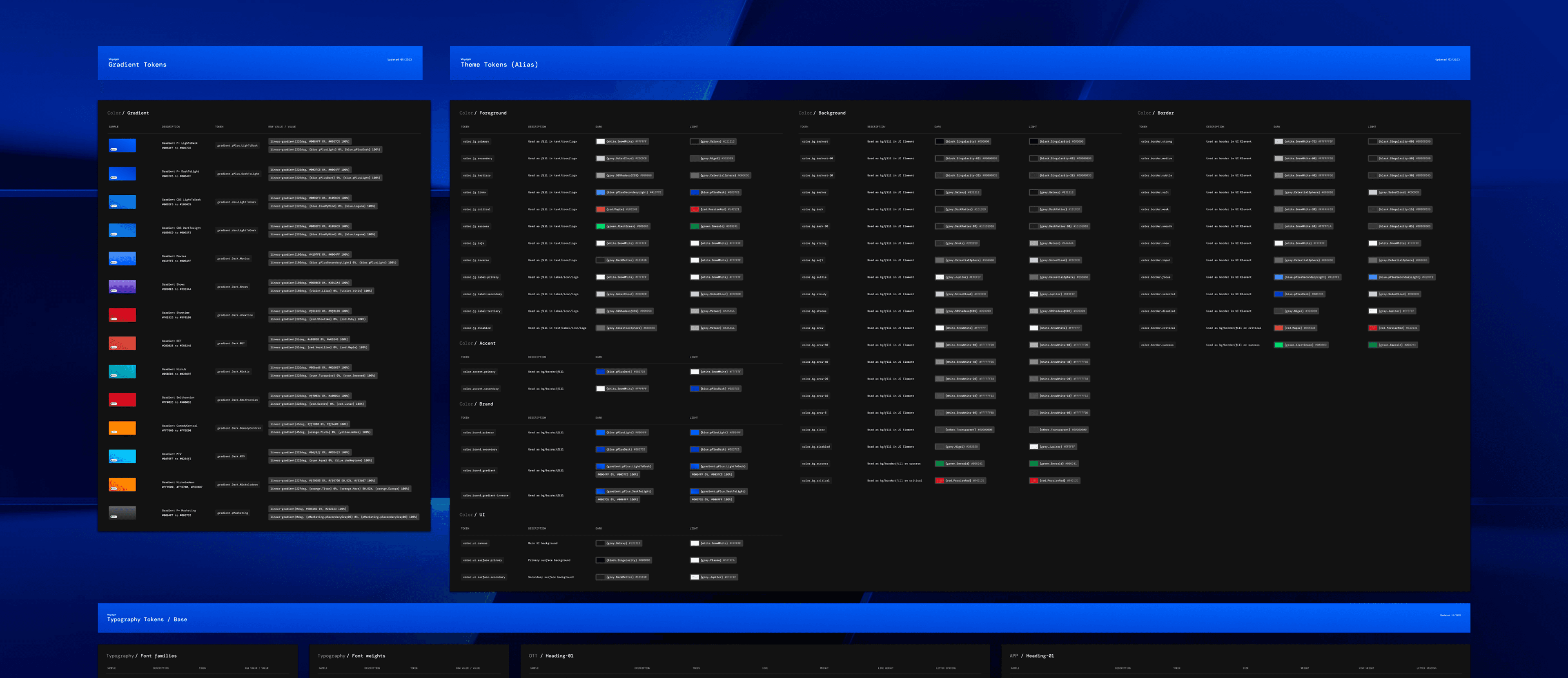Click the Gradient ComedyCentral orange sample swatch
Screen dimensions: 1568x678
(x=122, y=428)
